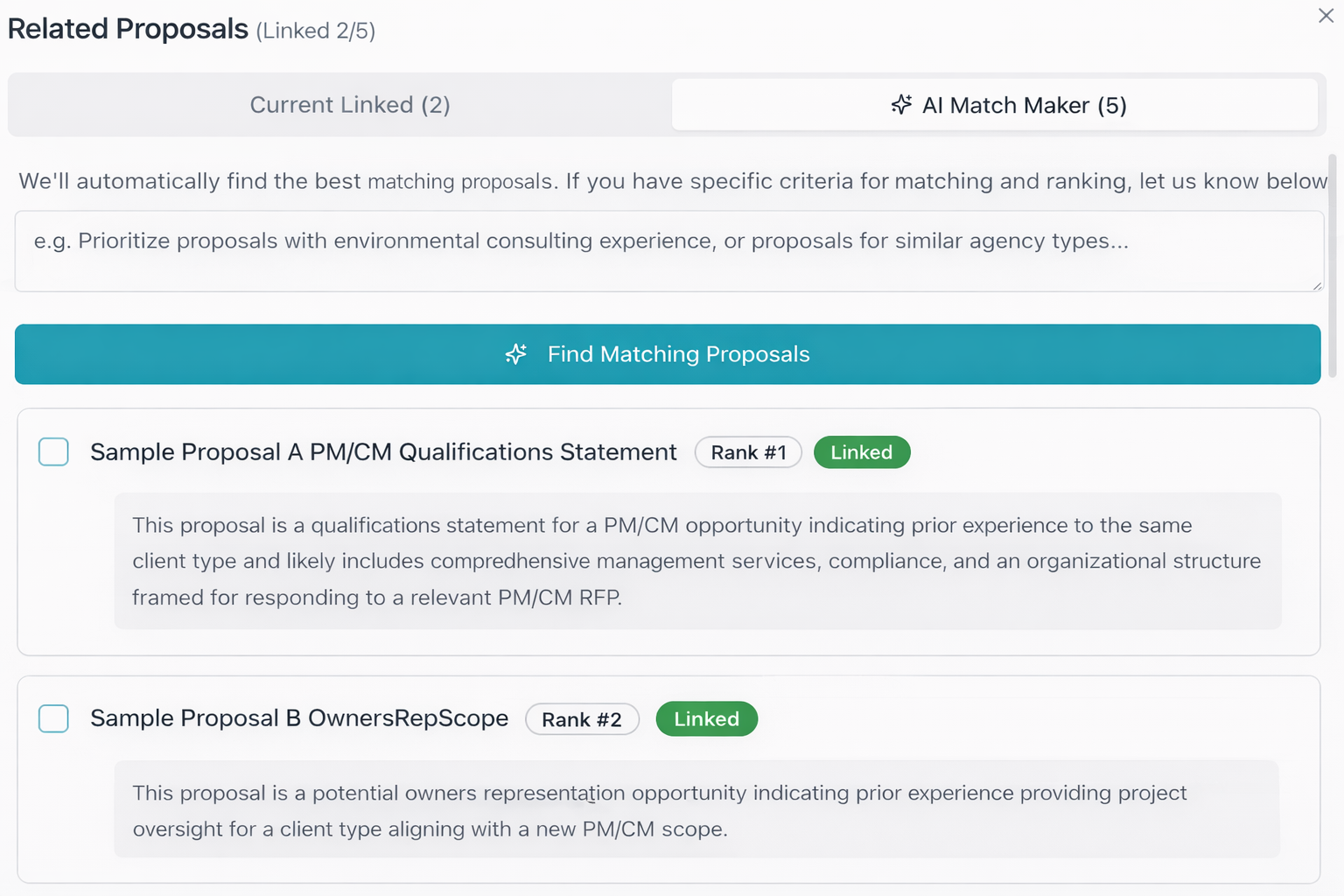Click the Find Matching Proposals button
The height and width of the screenshot is (896, 1344).
(x=668, y=354)
